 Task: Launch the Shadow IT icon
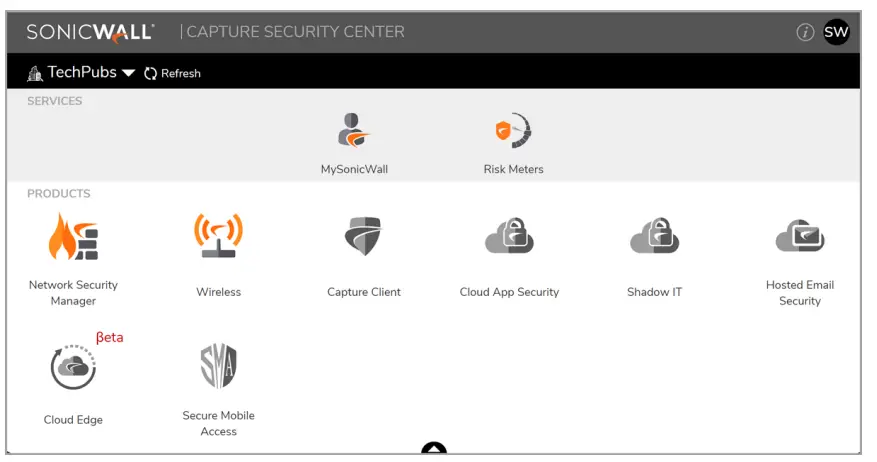tap(654, 237)
